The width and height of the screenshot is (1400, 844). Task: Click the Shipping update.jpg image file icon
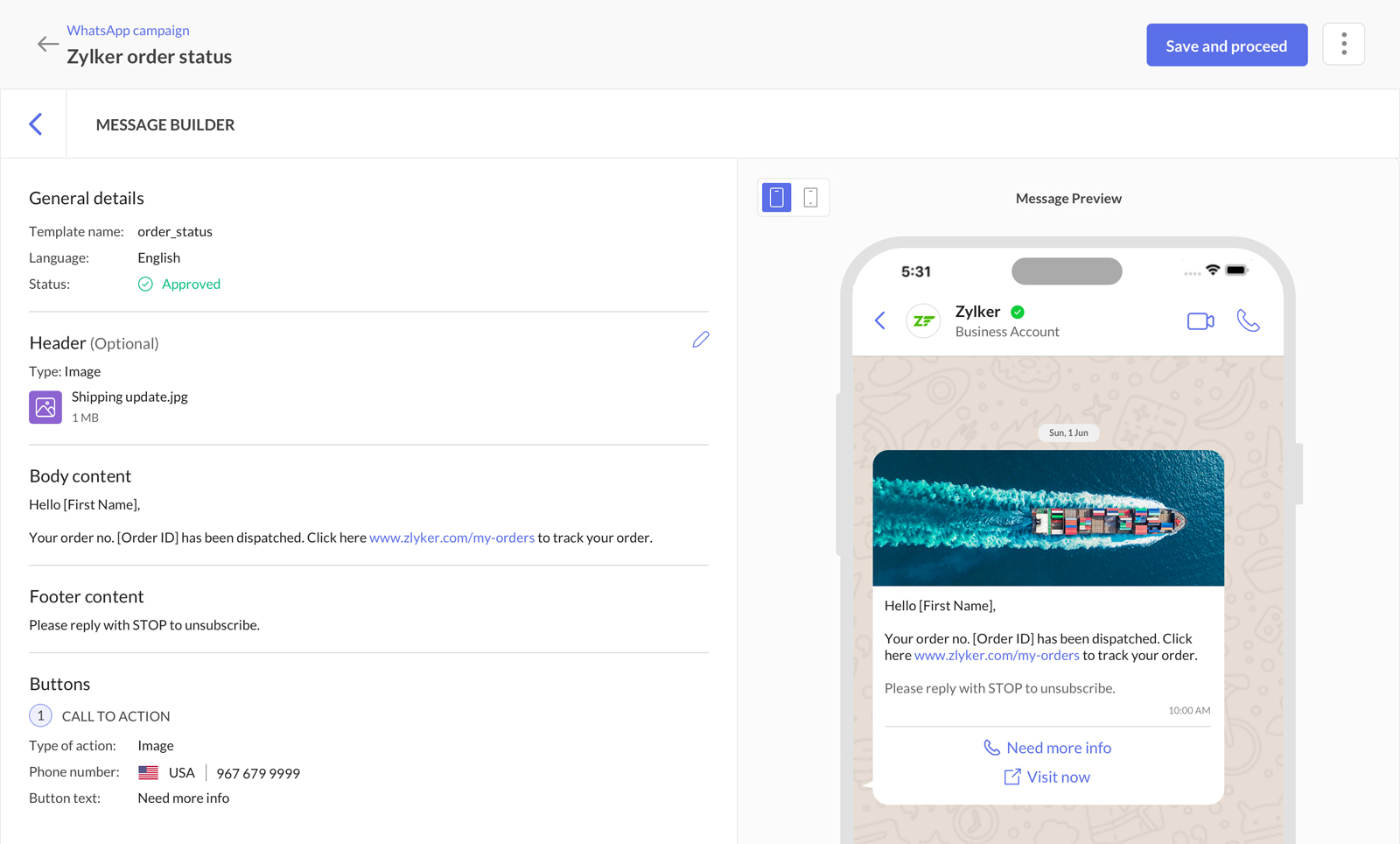click(45, 406)
